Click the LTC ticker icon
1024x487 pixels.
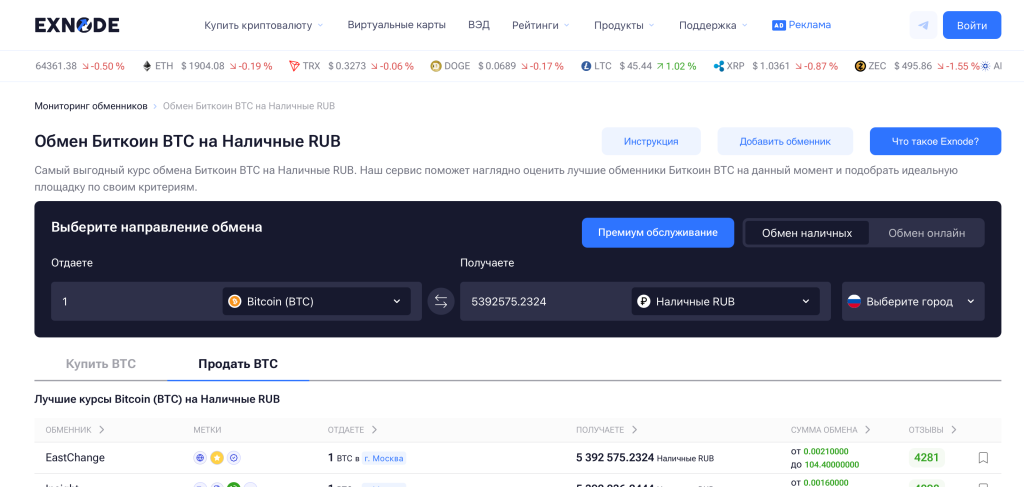pyautogui.click(x=586, y=66)
